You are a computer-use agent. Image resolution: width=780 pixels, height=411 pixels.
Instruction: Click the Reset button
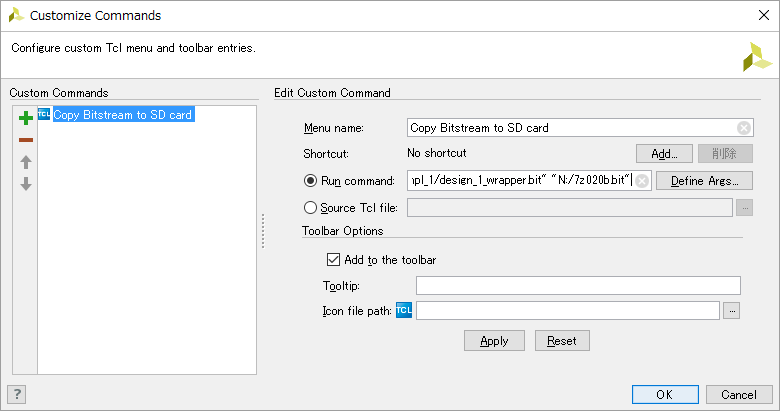561,341
